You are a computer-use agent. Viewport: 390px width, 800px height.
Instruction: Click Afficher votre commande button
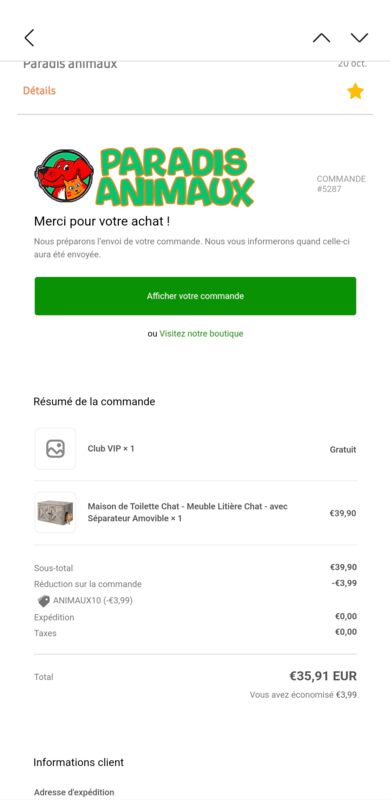[196, 296]
